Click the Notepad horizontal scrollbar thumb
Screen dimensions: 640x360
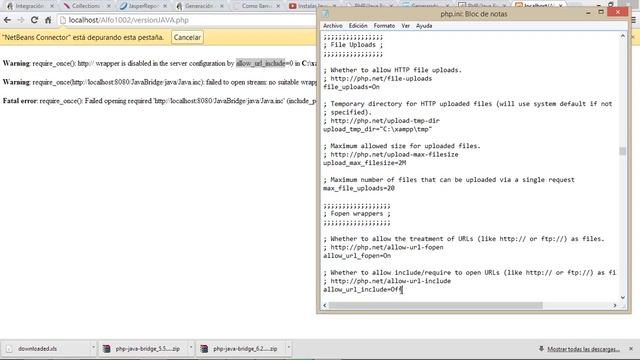click(x=436, y=305)
